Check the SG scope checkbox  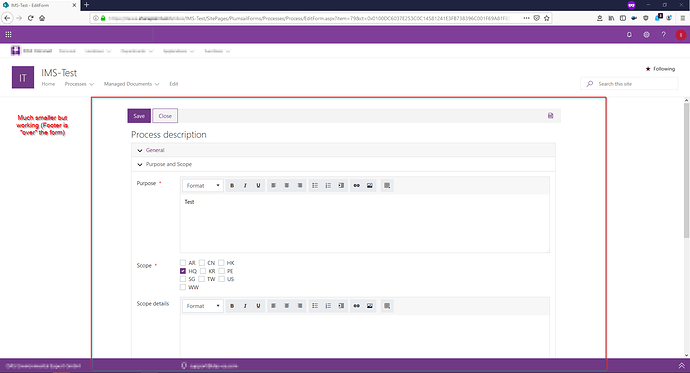coord(183,279)
